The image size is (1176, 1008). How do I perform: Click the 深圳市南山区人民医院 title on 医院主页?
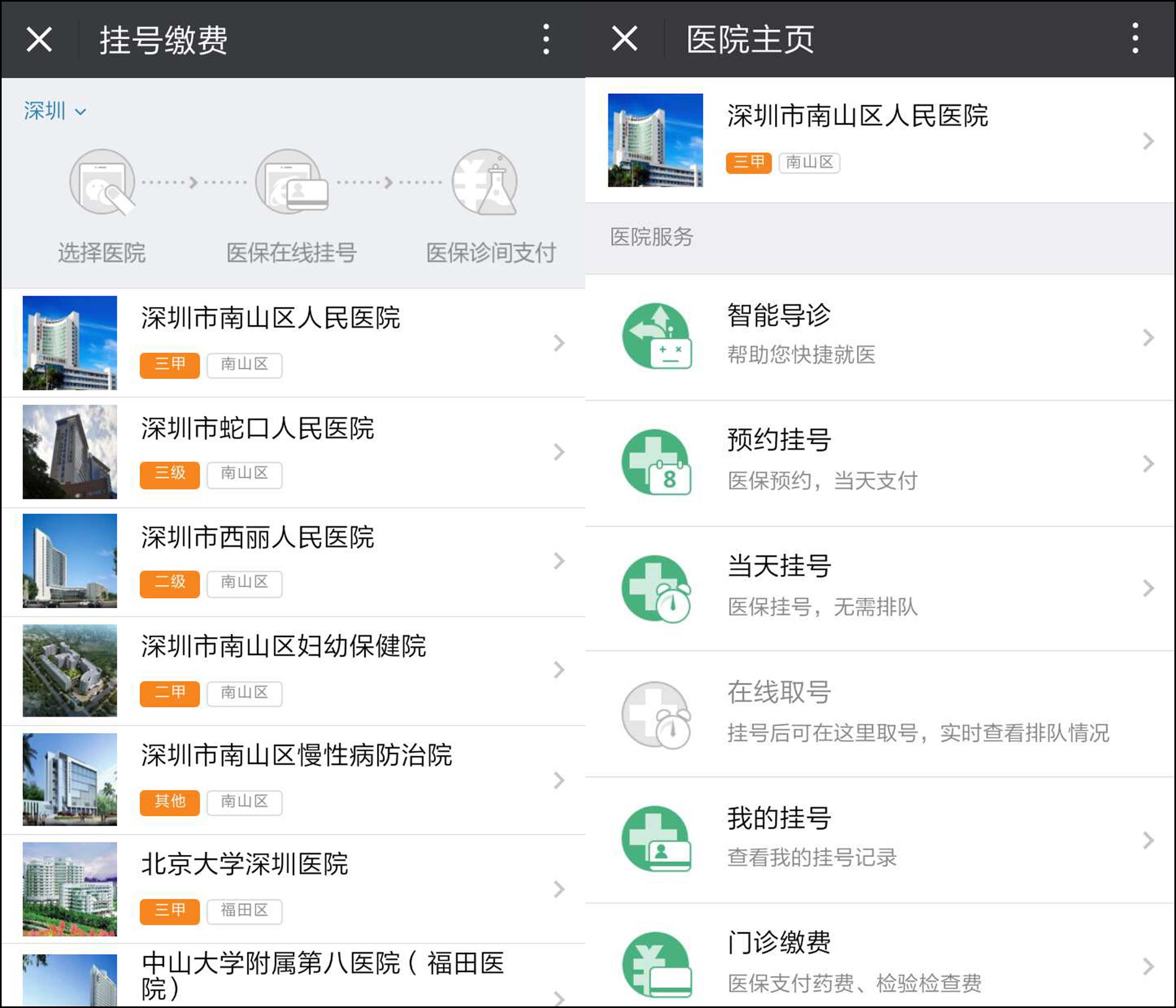point(857,116)
